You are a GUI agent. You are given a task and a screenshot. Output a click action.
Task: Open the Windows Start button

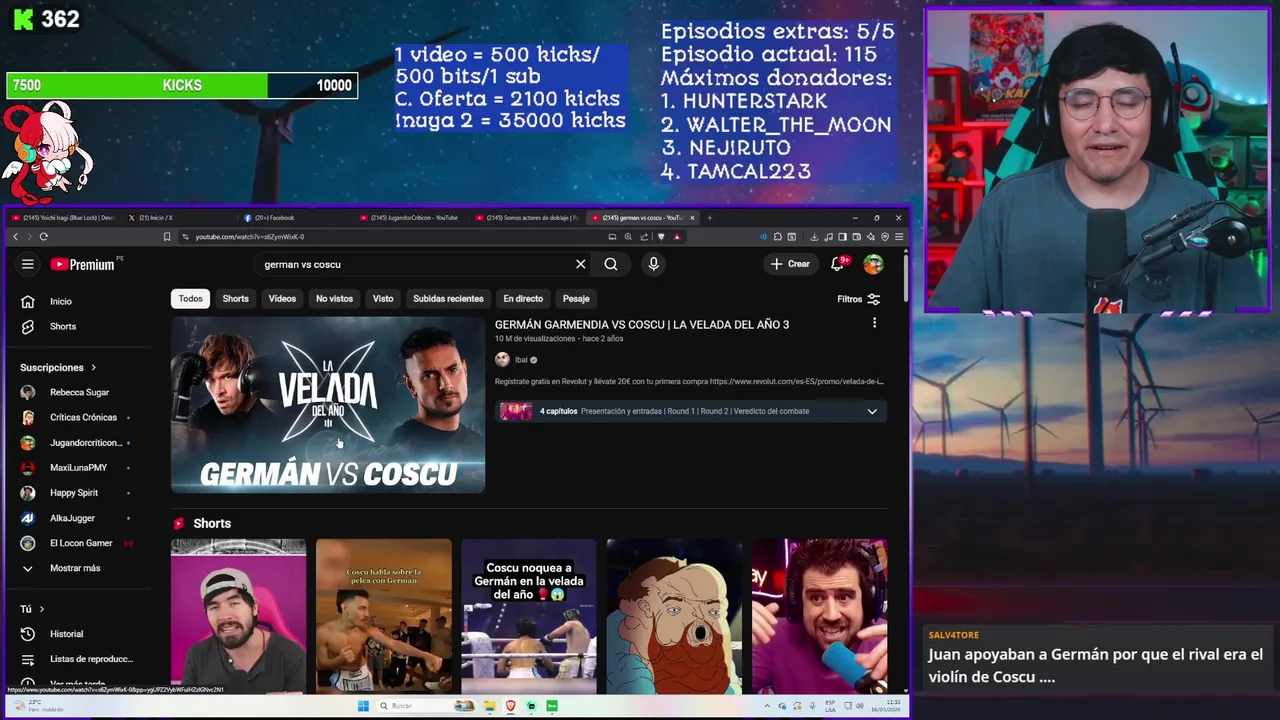click(x=363, y=706)
